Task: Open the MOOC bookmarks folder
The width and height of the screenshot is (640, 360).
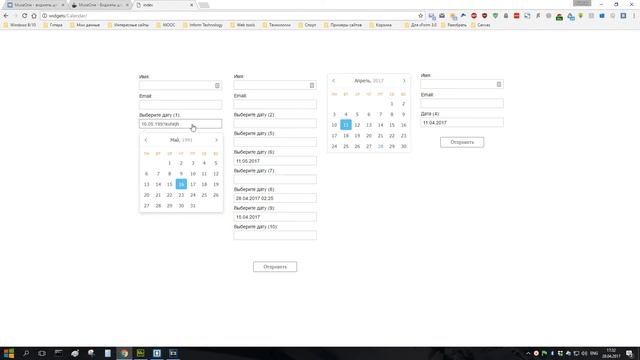Action: [166, 25]
